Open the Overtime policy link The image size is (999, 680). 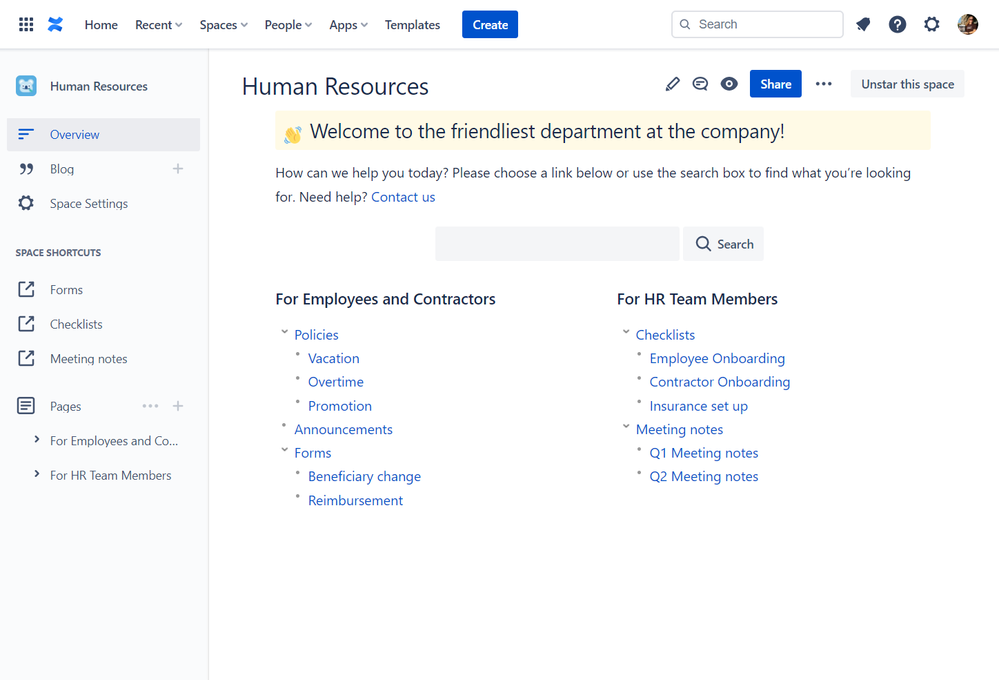pos(336,382)
